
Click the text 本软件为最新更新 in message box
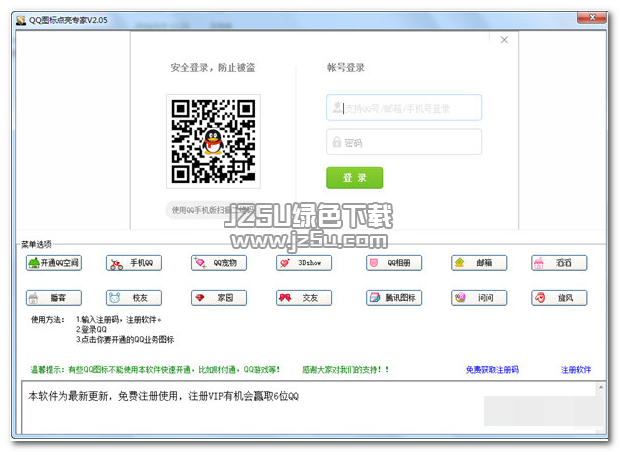pyautogui.click(x=68, y=396)
